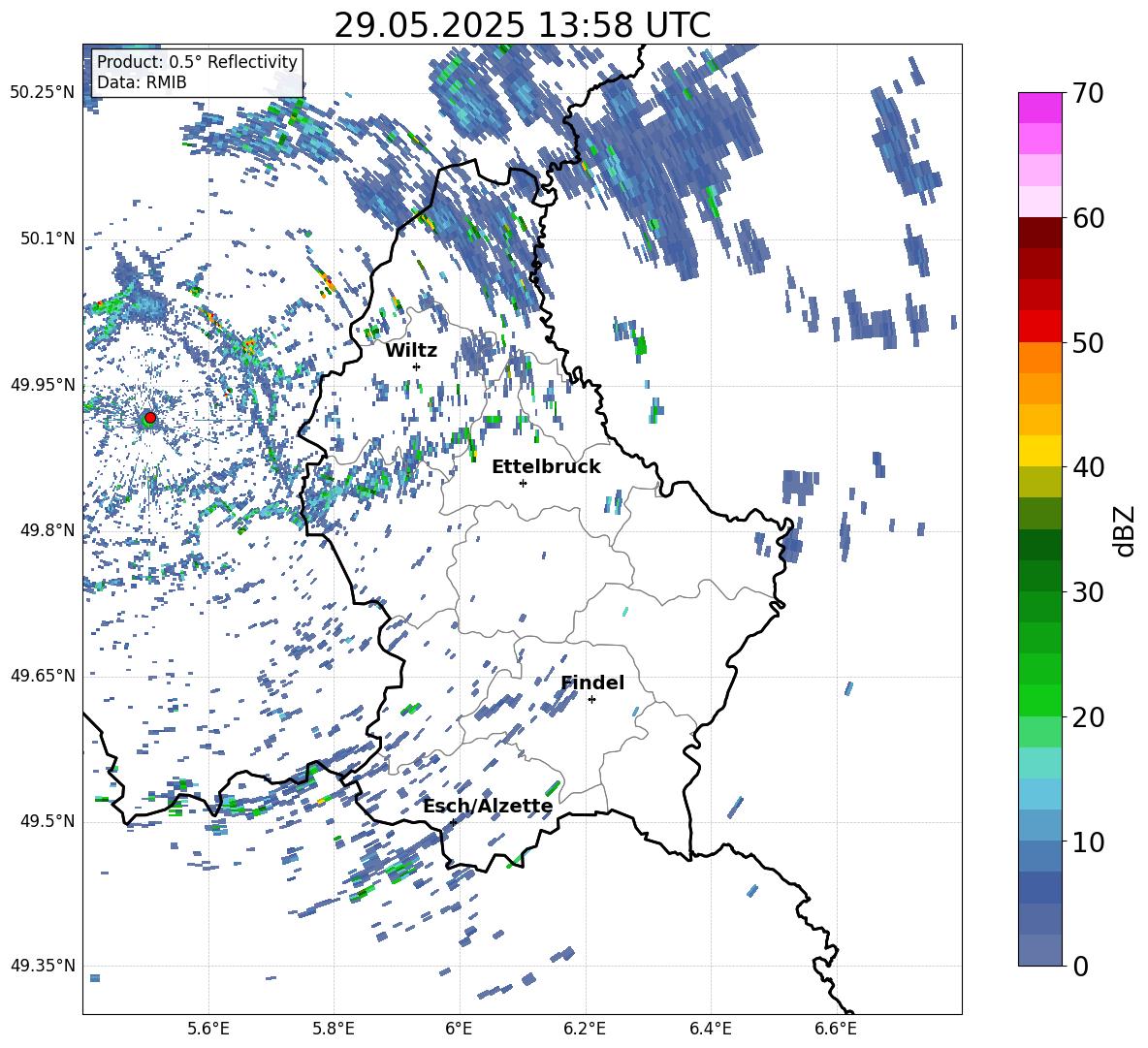
Task: Click the colorbar tick value 60
Action: (1087, 218)
